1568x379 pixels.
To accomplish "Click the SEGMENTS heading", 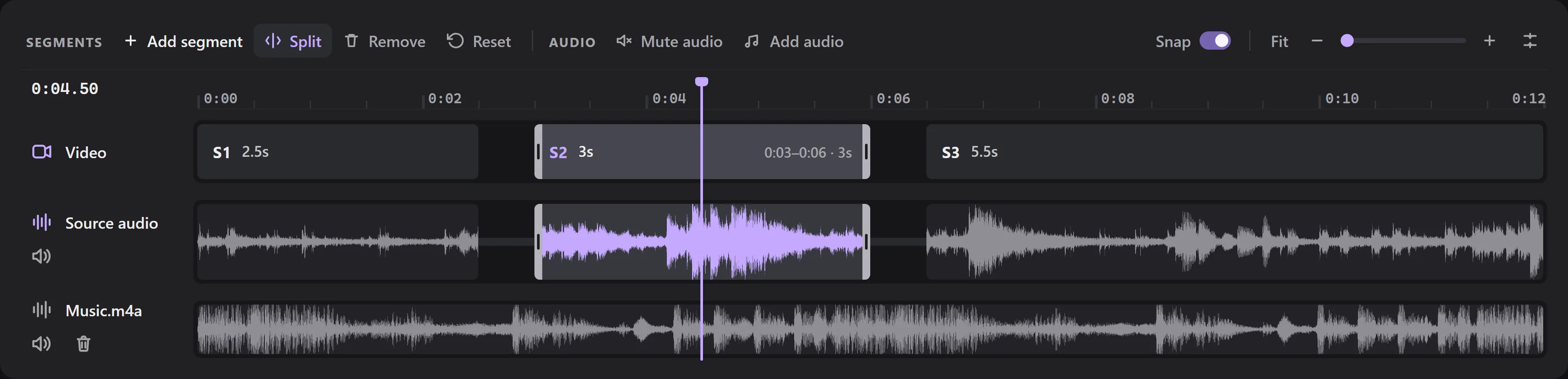I will pyautogui.click(x=64, y=42).
